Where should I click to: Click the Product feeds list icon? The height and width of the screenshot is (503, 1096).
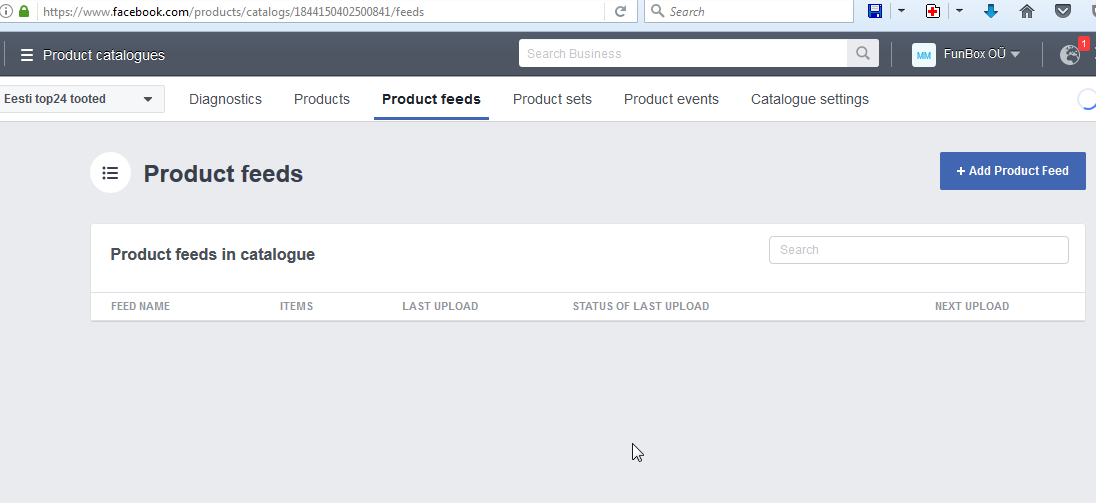[110, 173]
